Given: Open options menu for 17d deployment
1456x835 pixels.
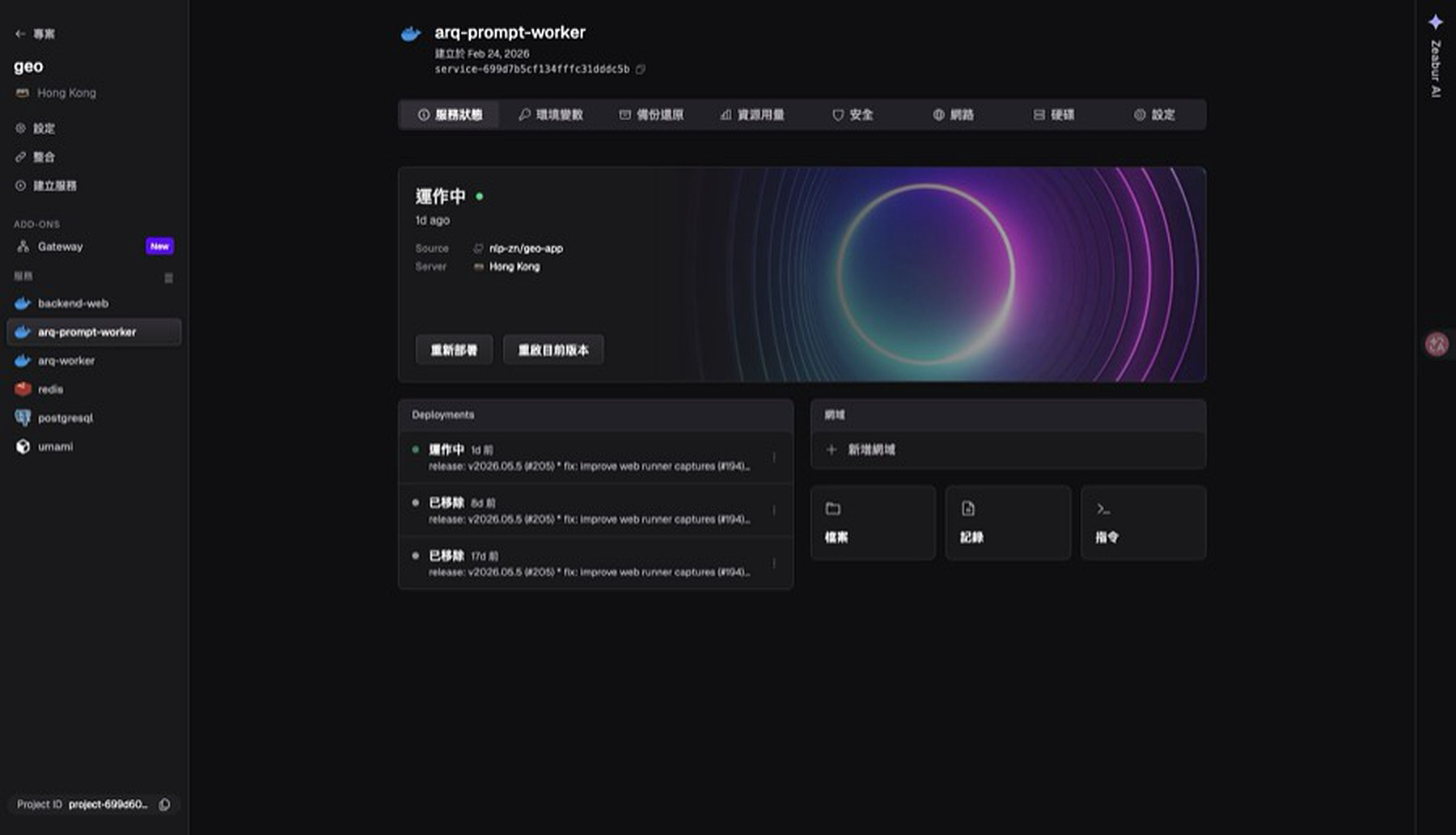Looking at the screenshot, I should click(x=774, y=563).
